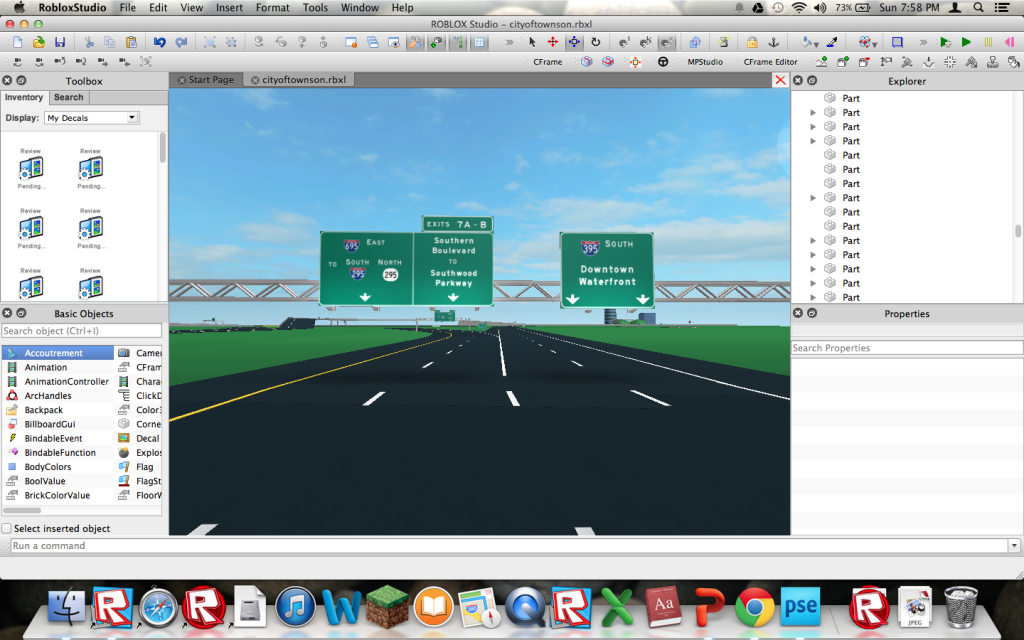The image size is (1024, 640).
Task: Click the Group selection icon
Action: [210, 42]
